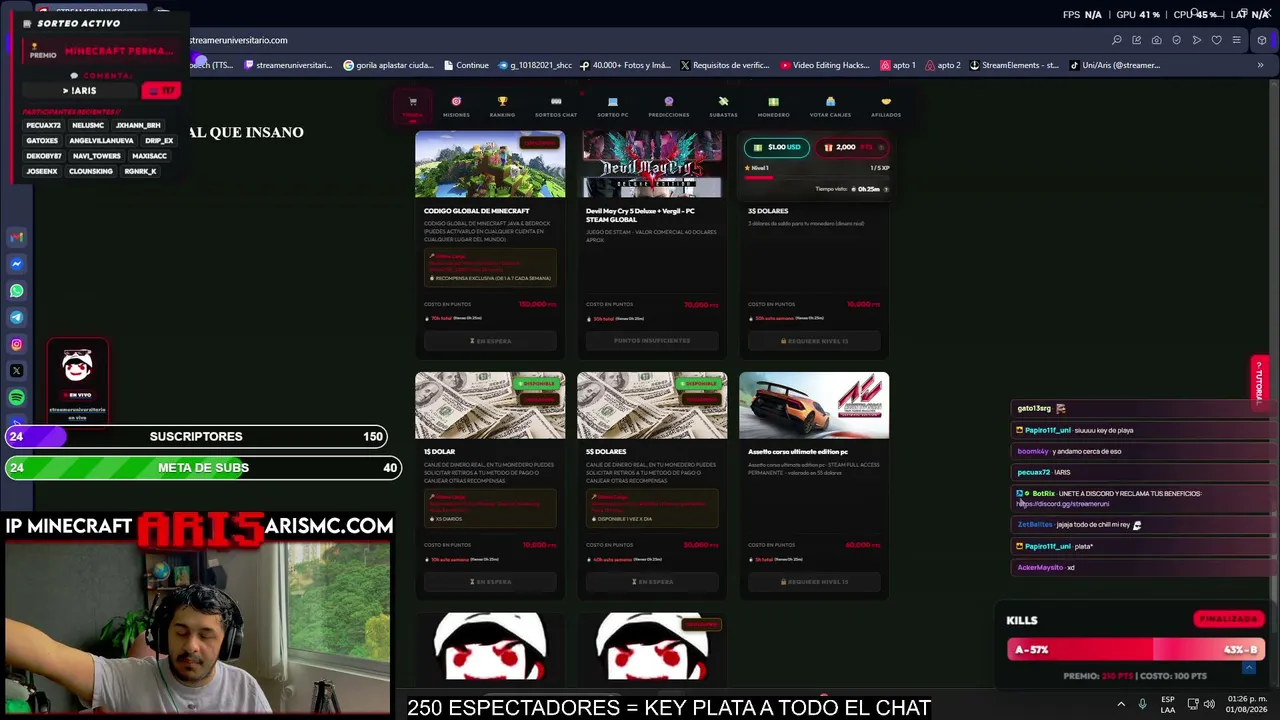1280x720 pixels.
Task: Open the Subastas auction tab
Action: click(723, 106)
